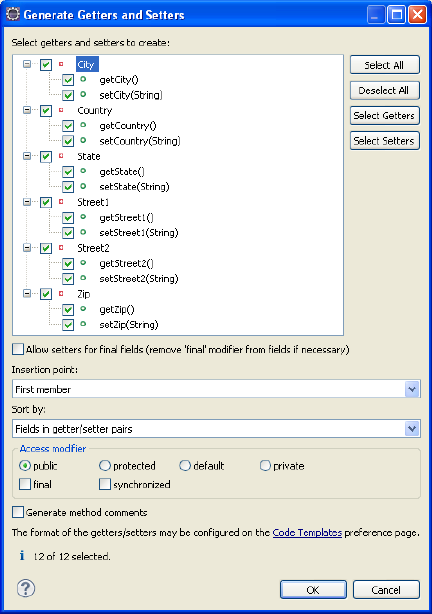
Task: Click the green method icon for setCity(String)
Action: [x=83, y=94]
